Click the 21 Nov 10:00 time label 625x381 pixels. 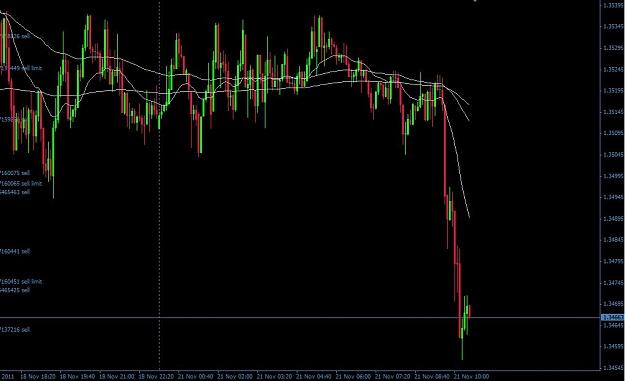[x=472, y=376]
